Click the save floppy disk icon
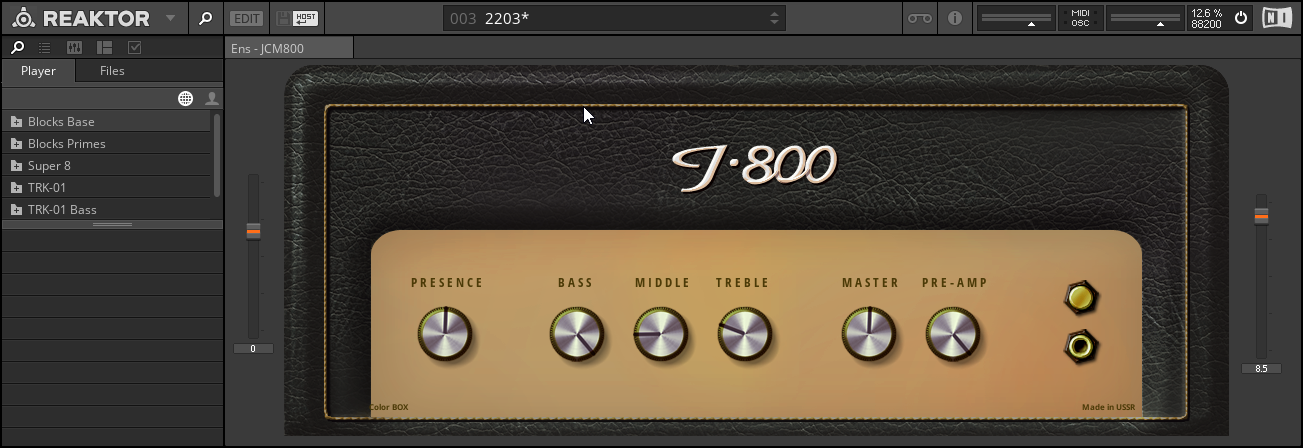 tap(283, 18)
